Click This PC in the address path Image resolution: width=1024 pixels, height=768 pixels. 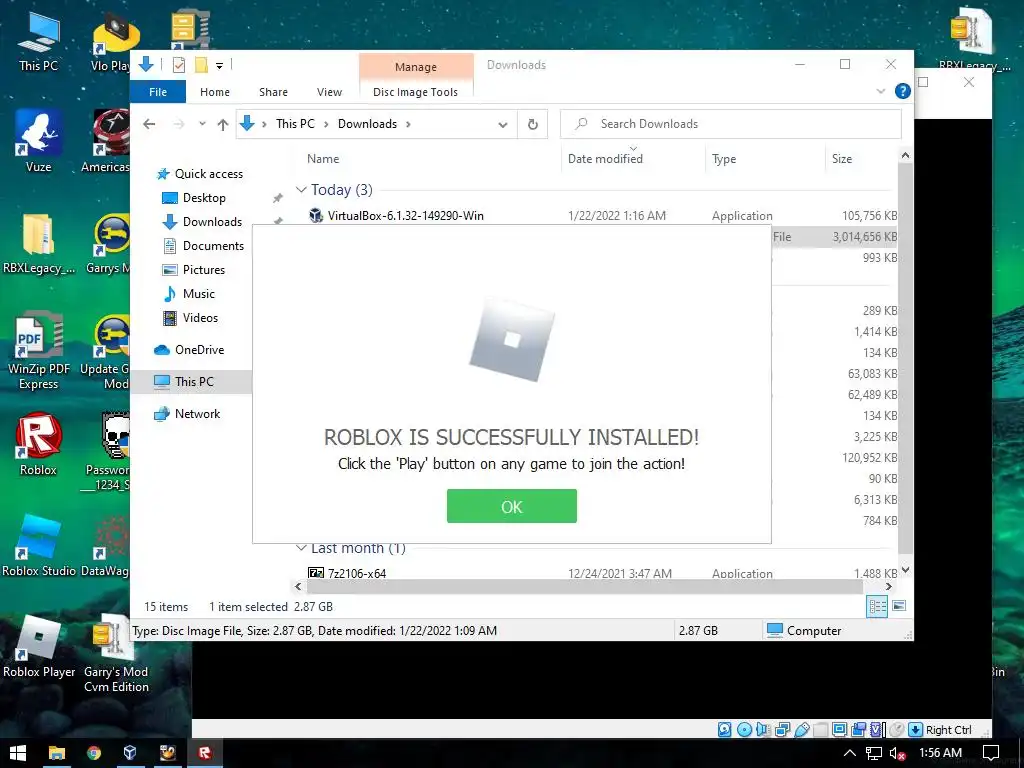(x=295, y=124)
